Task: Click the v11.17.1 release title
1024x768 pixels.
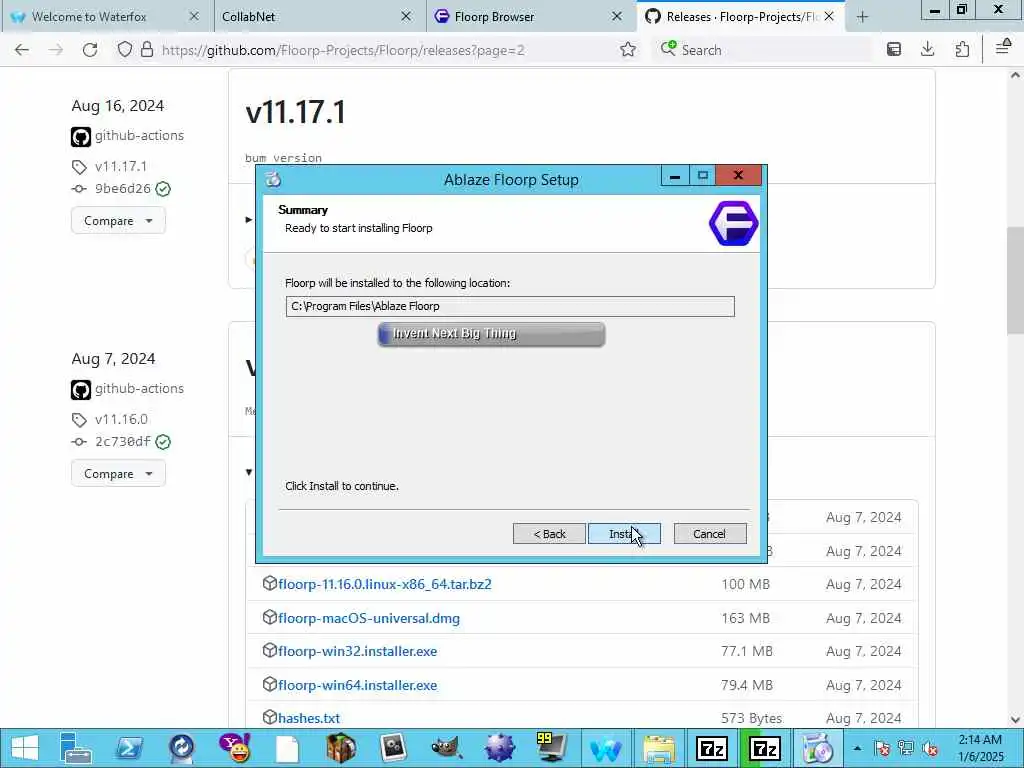Action: point(295,112)
